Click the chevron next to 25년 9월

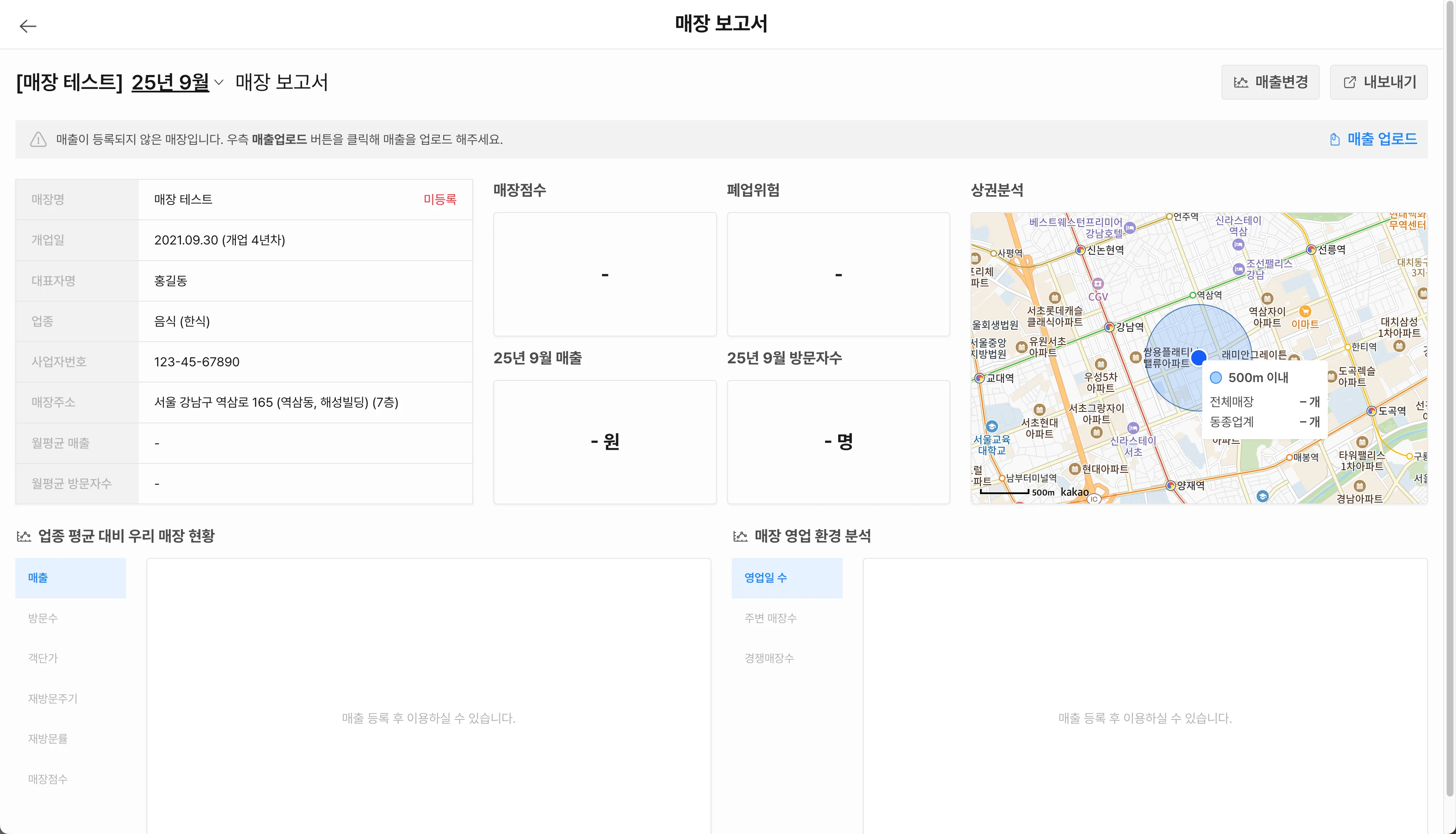219,83
